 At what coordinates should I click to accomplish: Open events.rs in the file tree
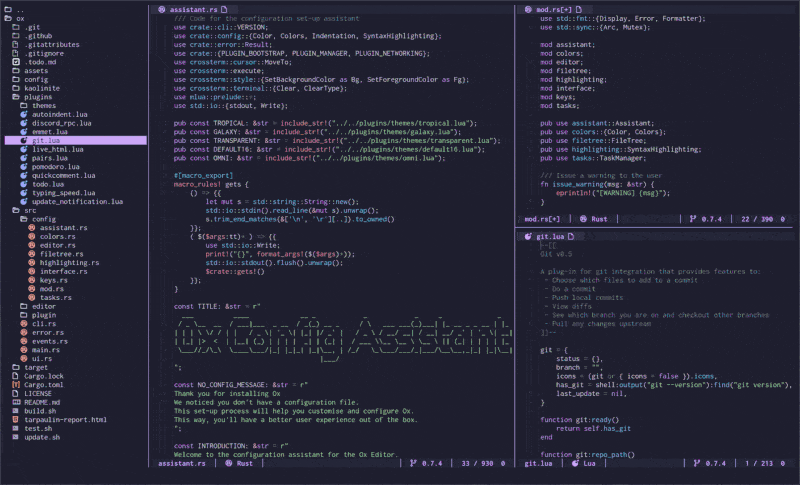pyautogui.click(x=49, y=341)
